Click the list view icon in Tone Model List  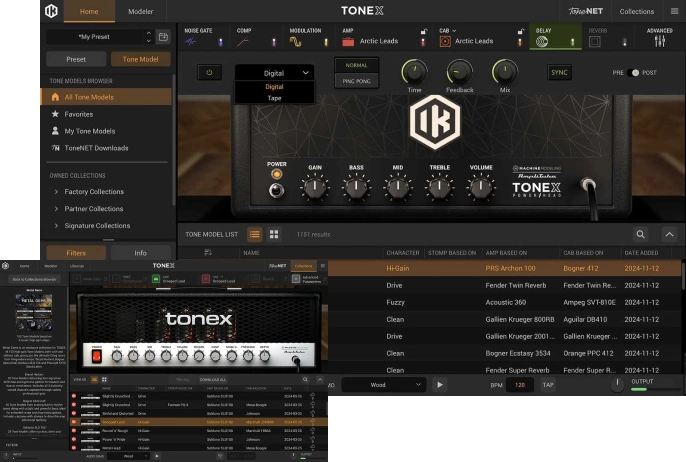coord(255,234)
